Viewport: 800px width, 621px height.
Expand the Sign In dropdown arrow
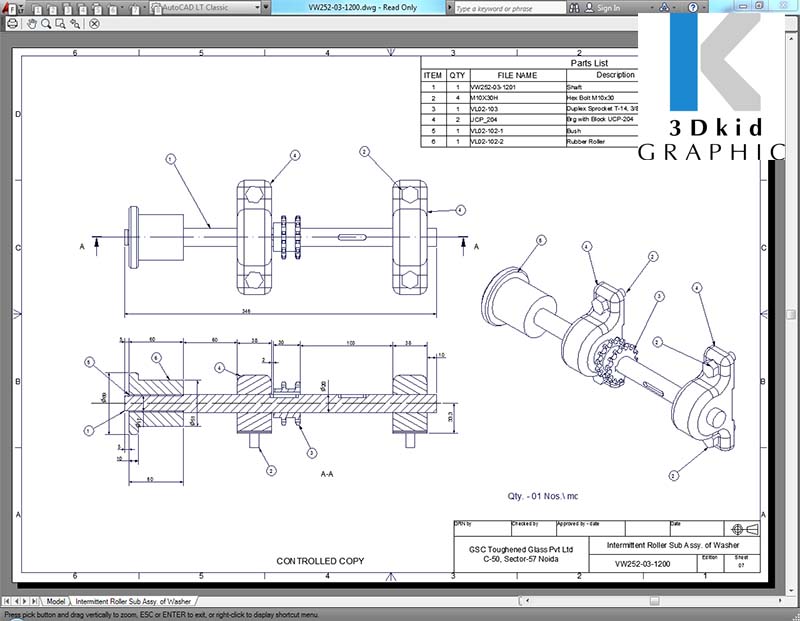coord(652,8)
